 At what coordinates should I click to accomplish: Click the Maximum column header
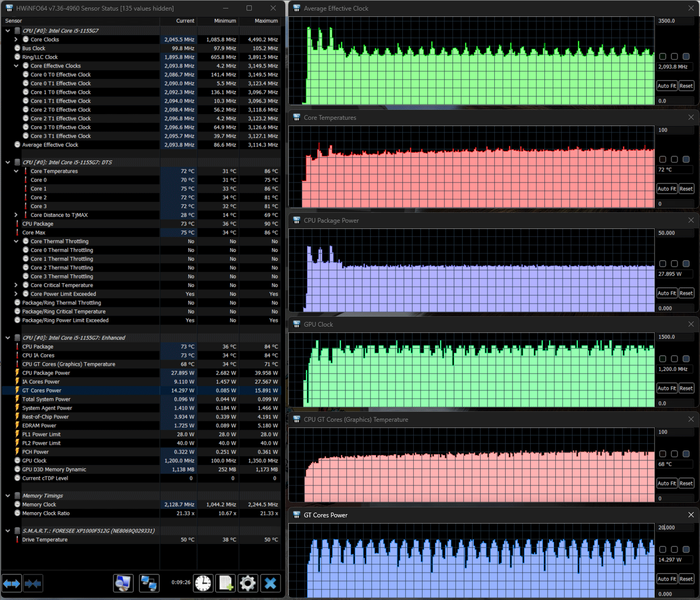[261, 21]
